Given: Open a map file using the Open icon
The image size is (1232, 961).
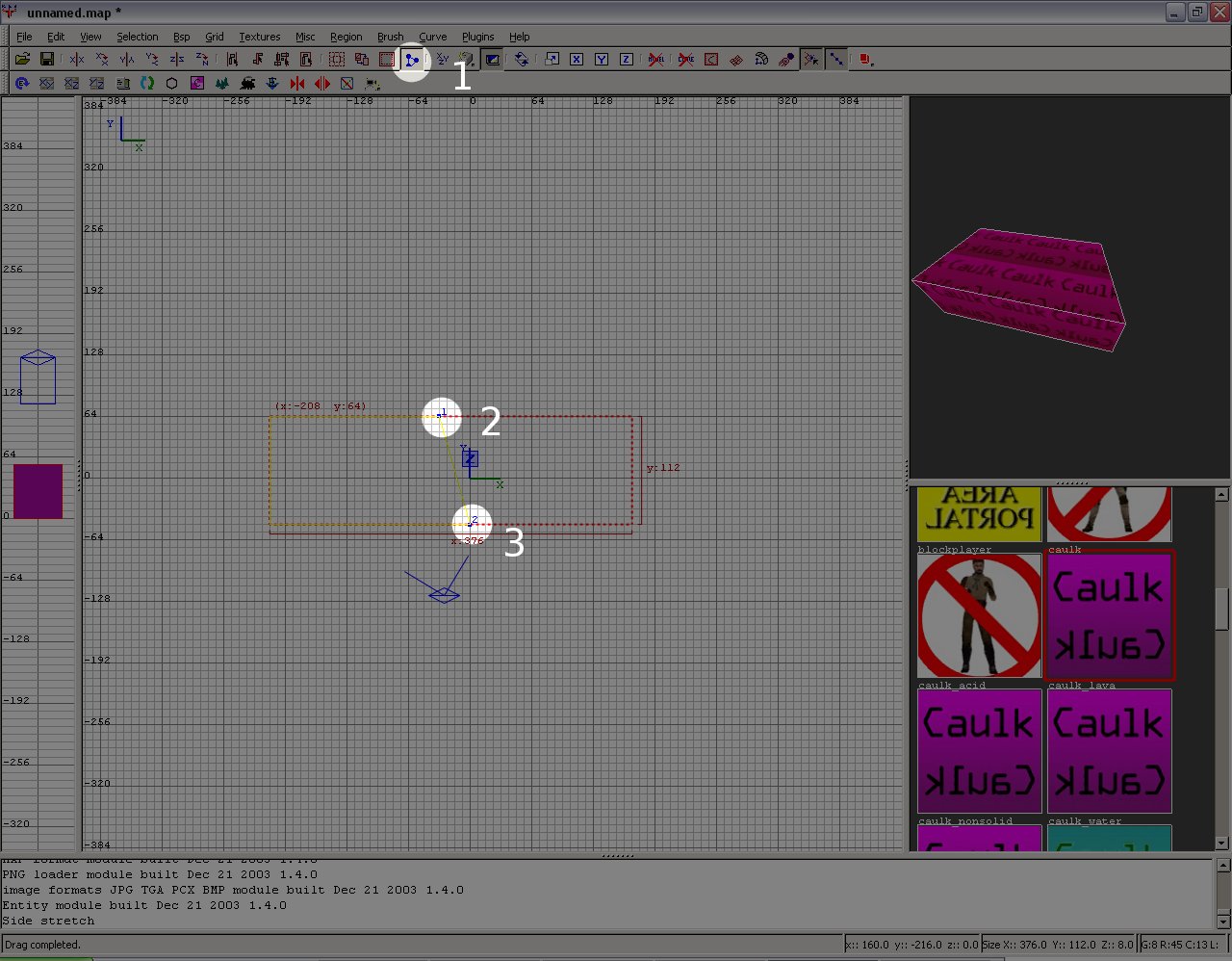Looking at the screenshot, I should (22, 59).
